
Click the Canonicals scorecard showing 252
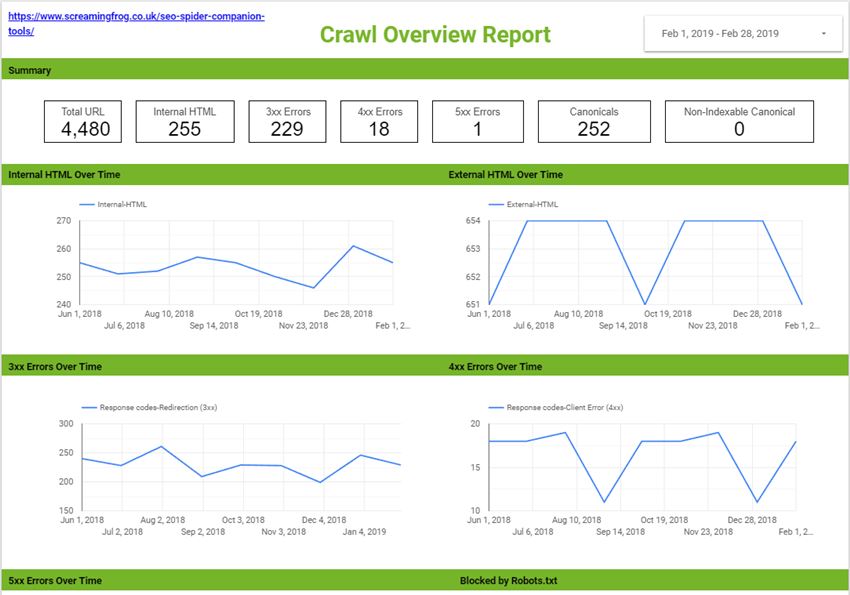point(594,121)
